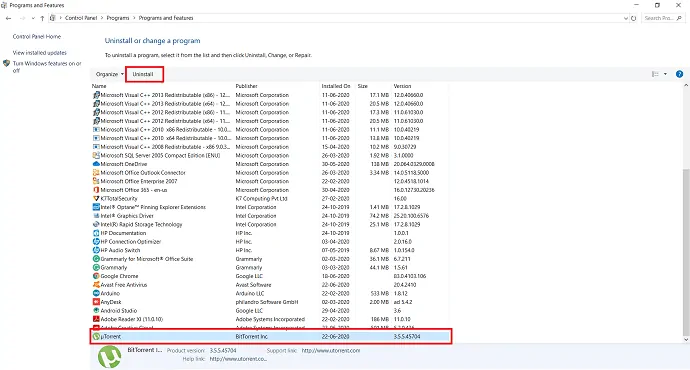Click Programs in the breadcrumb path
This screenshot has height=370, width=690.
118,18
